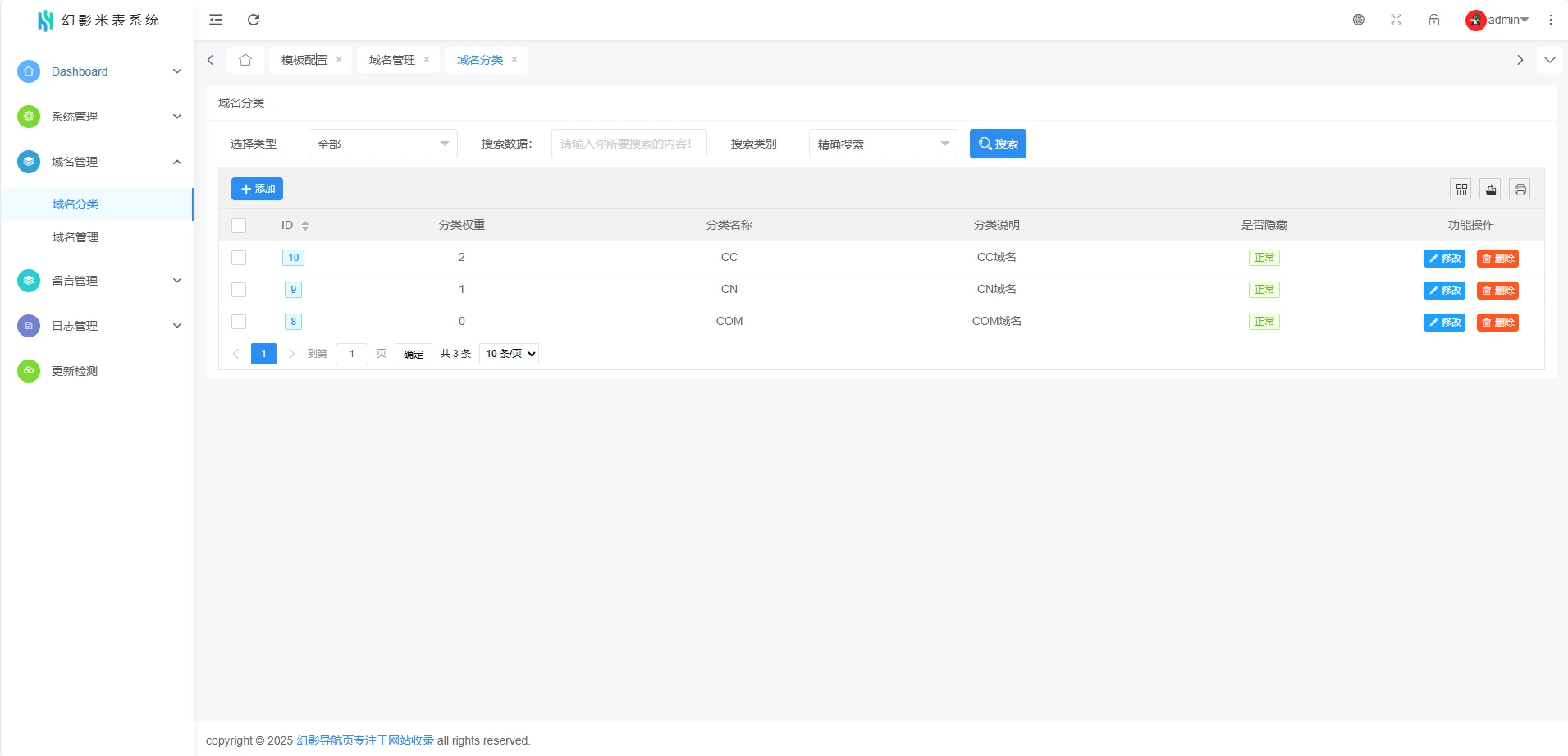This screenshot has width=1568, height=756.
Task: Open the home tab icon
Action: [x=245, y=60]
